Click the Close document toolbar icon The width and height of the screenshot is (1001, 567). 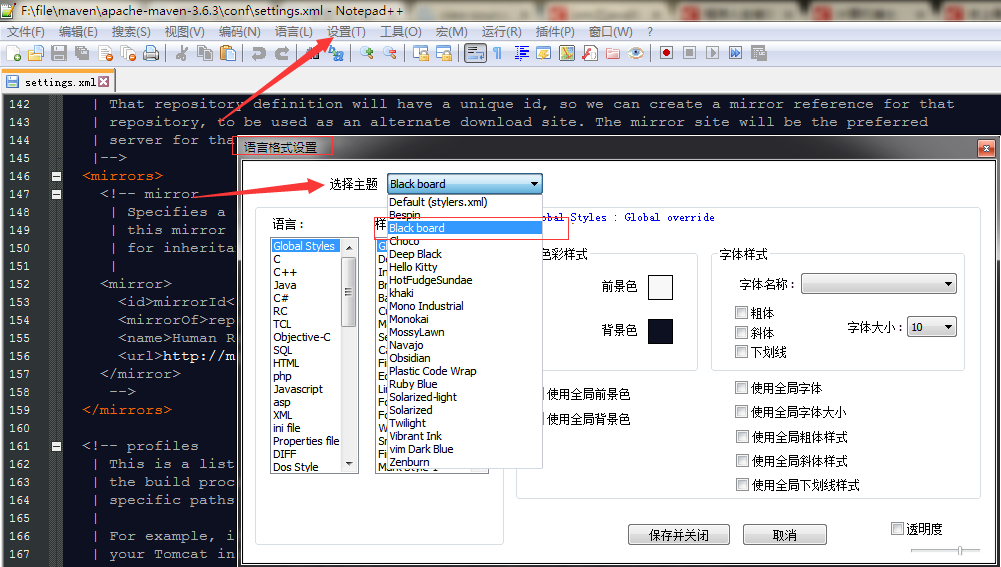tap(105, 54)
